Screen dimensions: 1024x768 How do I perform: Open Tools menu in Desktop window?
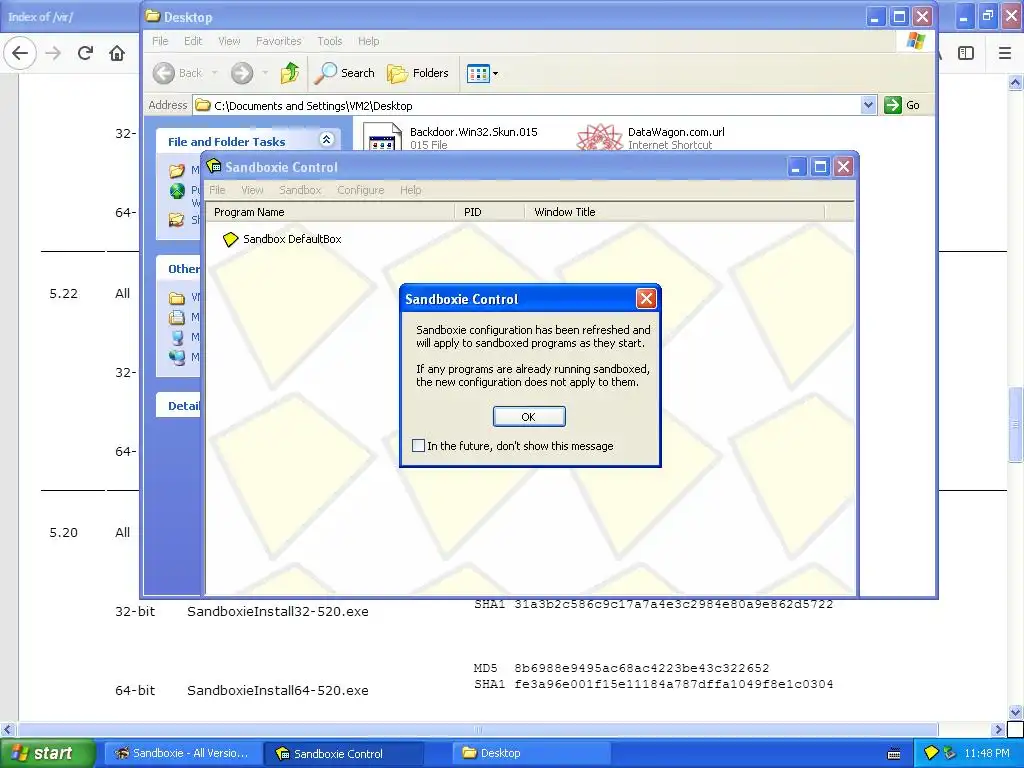(330, 41)
